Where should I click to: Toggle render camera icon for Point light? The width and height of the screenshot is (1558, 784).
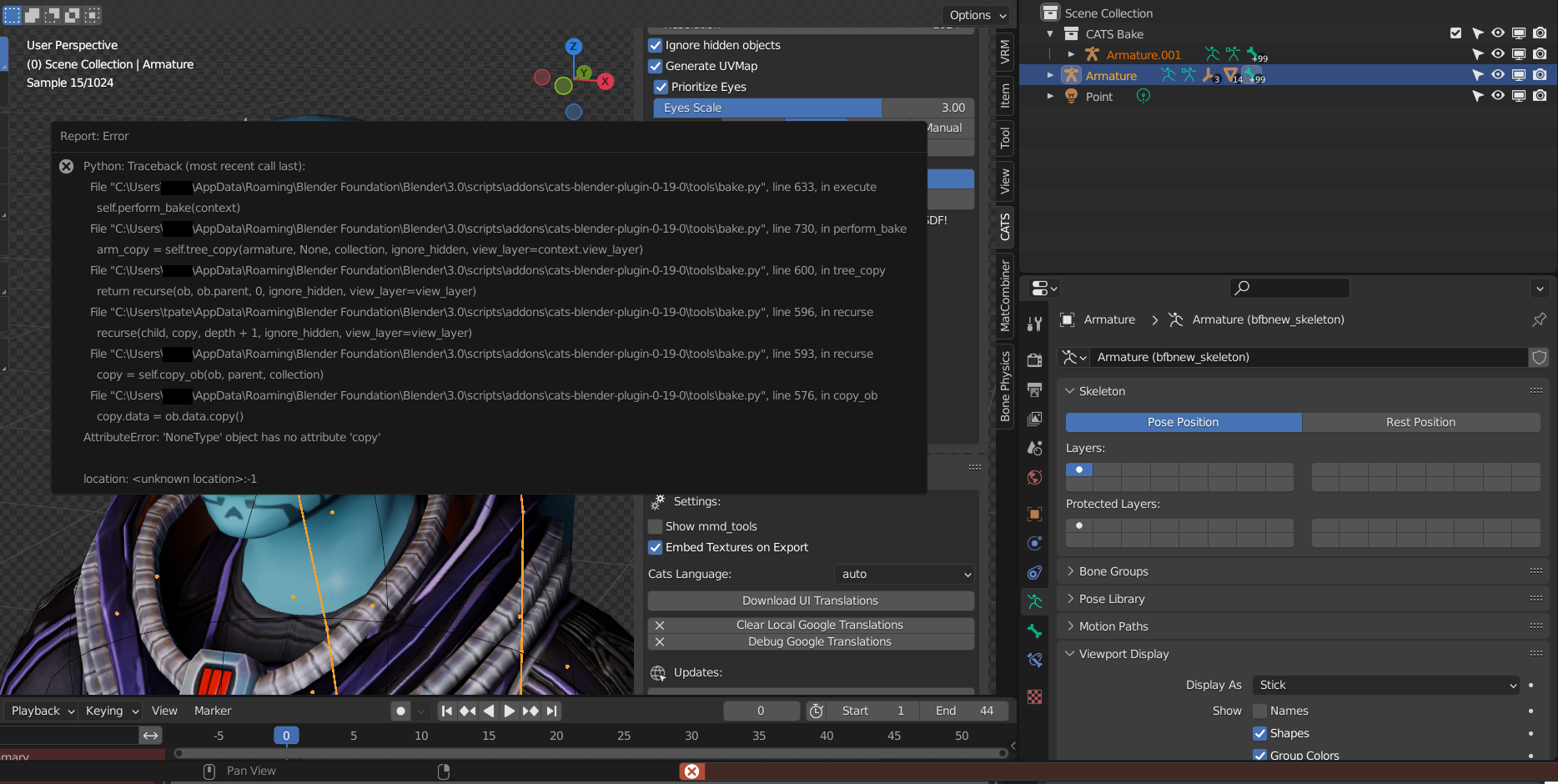pyautogui.click(x=1540, y=96)
